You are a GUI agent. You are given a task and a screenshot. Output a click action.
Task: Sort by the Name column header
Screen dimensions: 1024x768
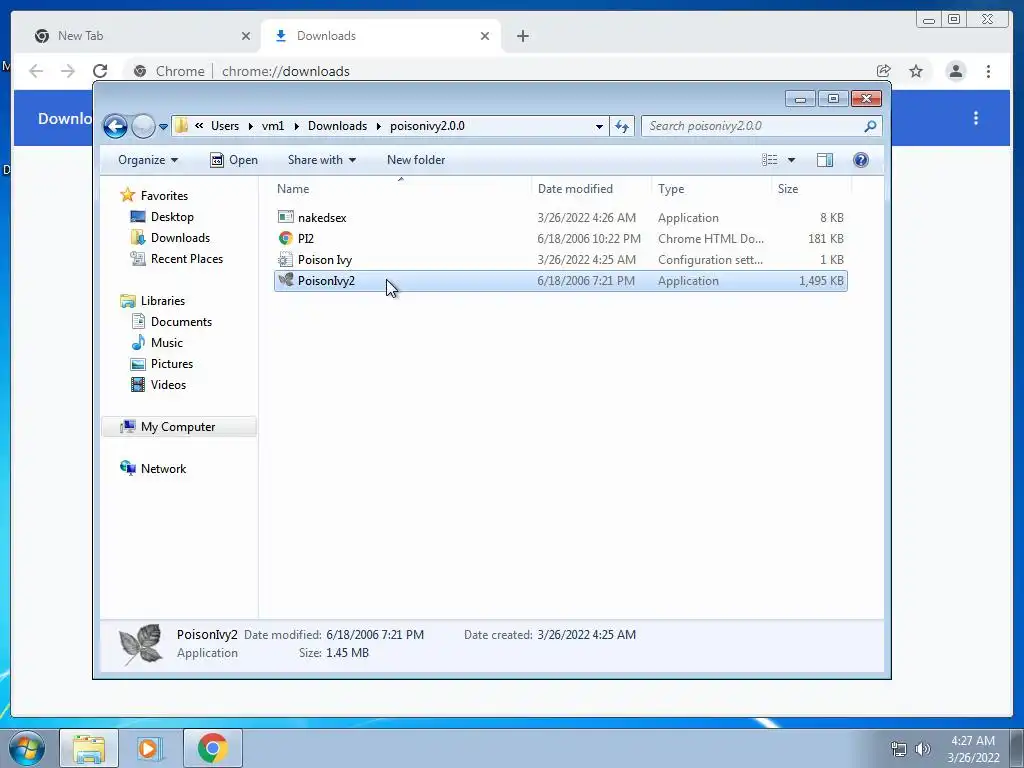coord(401,189)
